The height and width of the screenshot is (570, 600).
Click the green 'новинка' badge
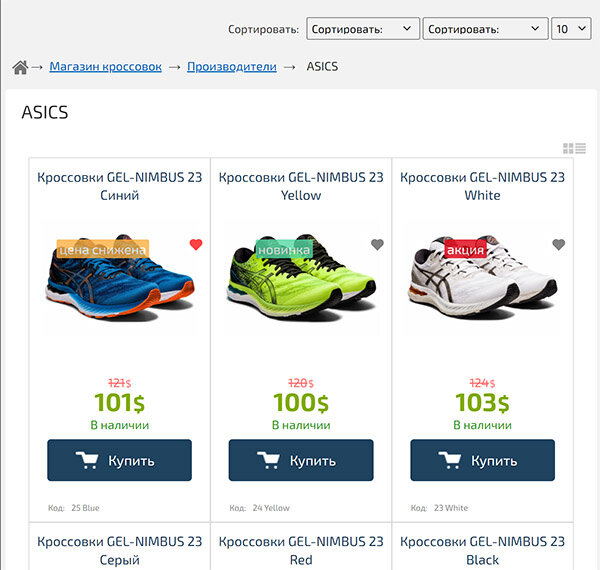[x=284, y=249]
